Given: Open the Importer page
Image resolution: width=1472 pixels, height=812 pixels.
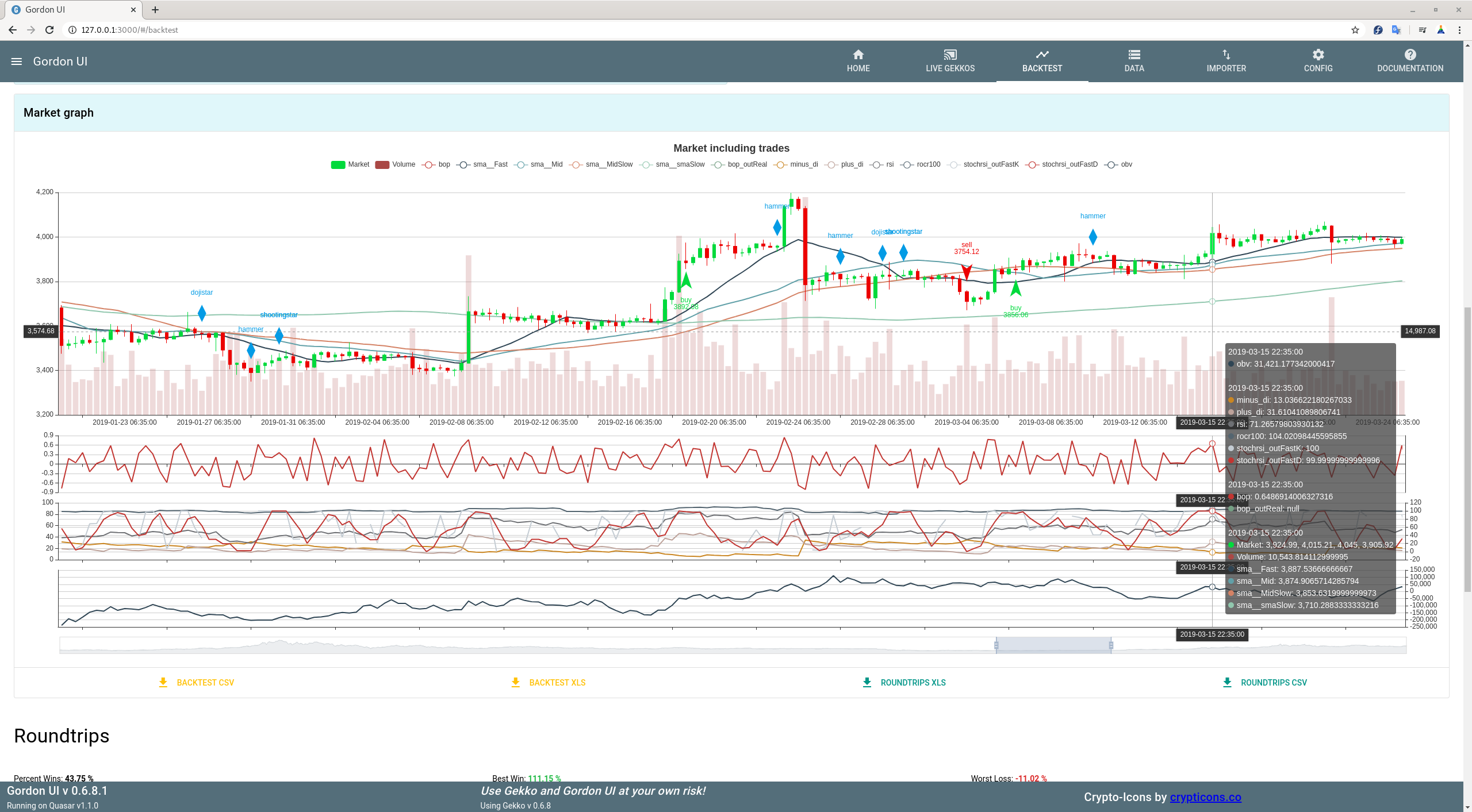Looking at the screenshot, I should [1226, 61].
